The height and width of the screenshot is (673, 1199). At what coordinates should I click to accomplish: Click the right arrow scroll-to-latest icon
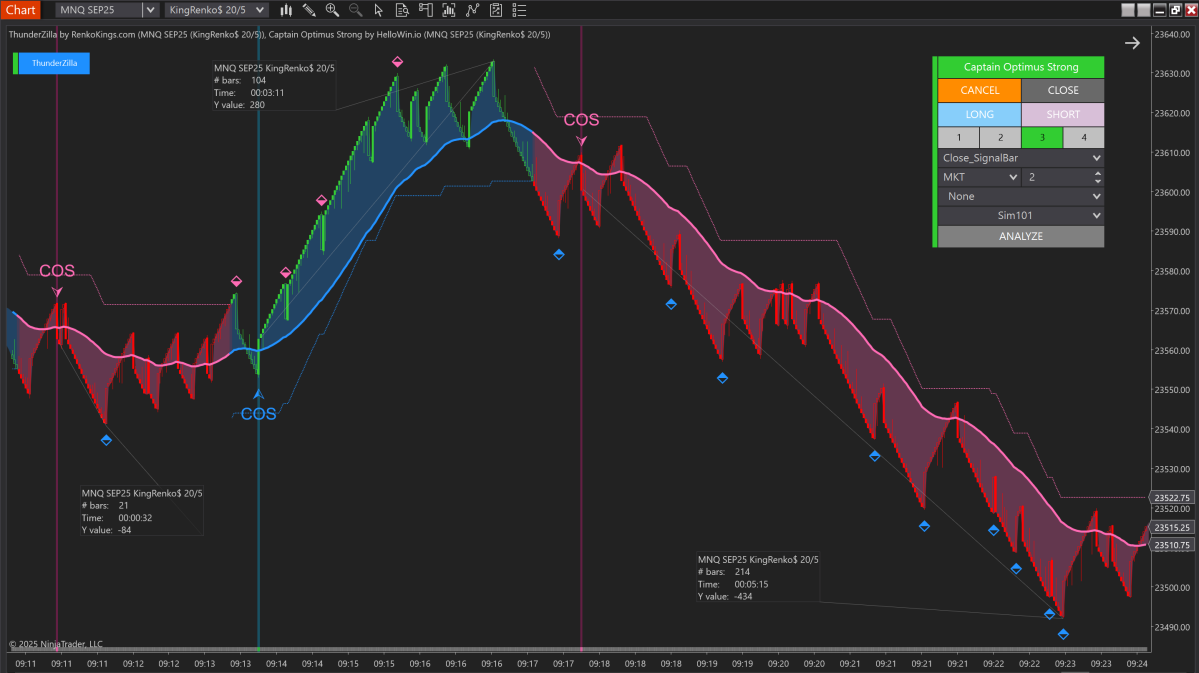(1132, 43)
